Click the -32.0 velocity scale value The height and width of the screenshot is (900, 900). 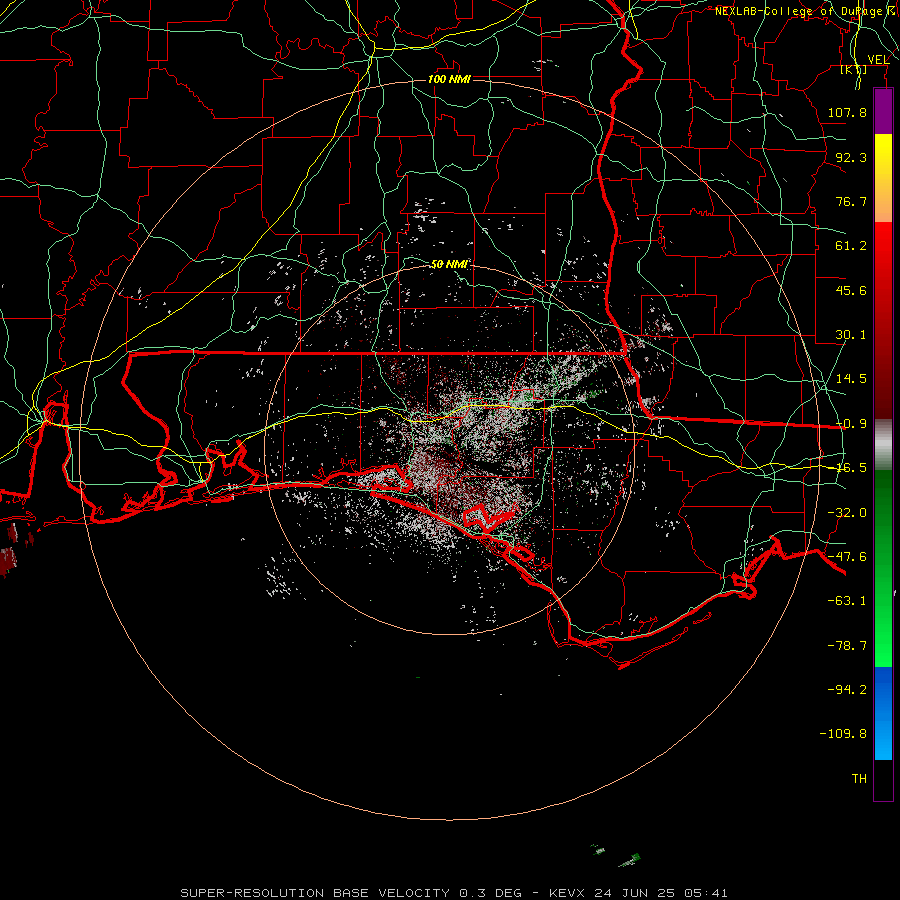(847, 513)
